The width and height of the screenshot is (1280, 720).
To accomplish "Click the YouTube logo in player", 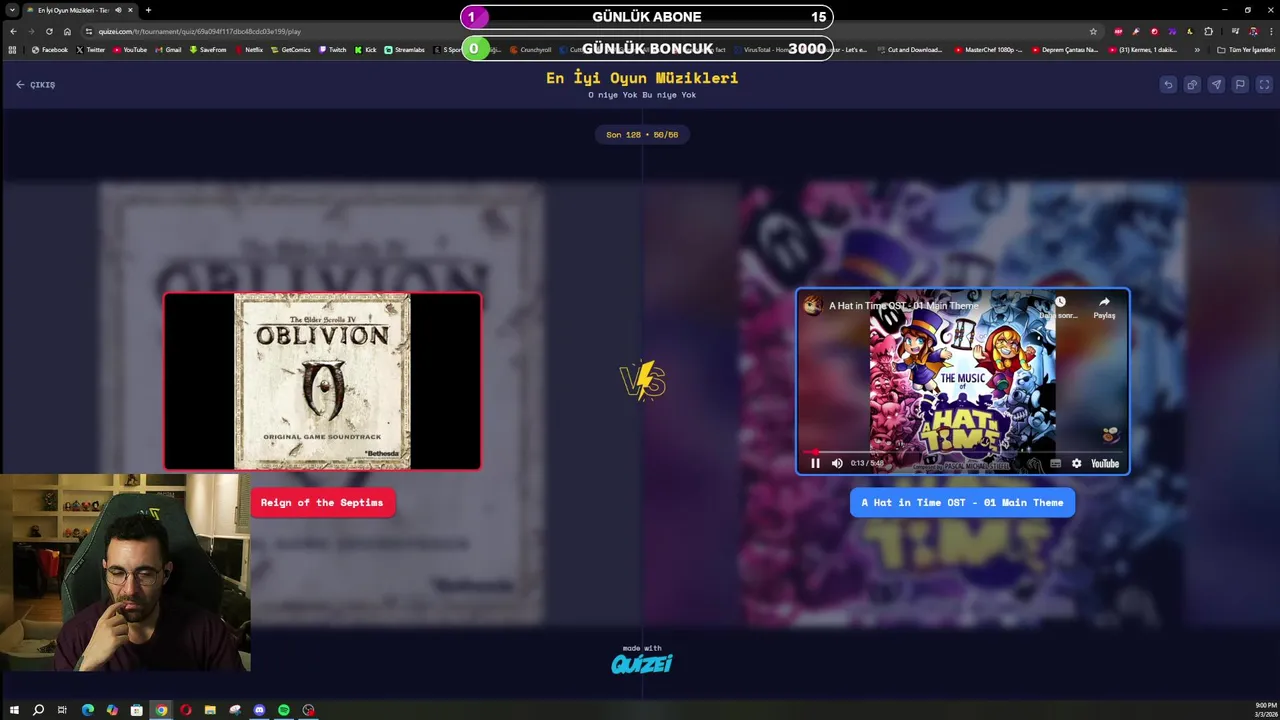I will 1105,463.
